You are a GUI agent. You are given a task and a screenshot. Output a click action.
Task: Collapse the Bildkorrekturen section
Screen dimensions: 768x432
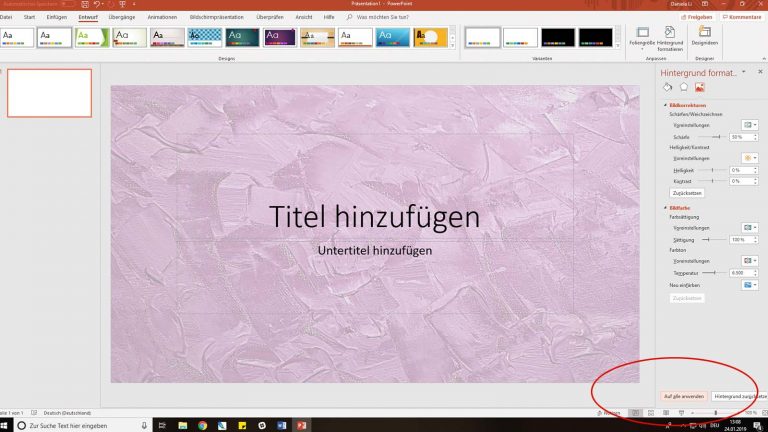point(665,105)
